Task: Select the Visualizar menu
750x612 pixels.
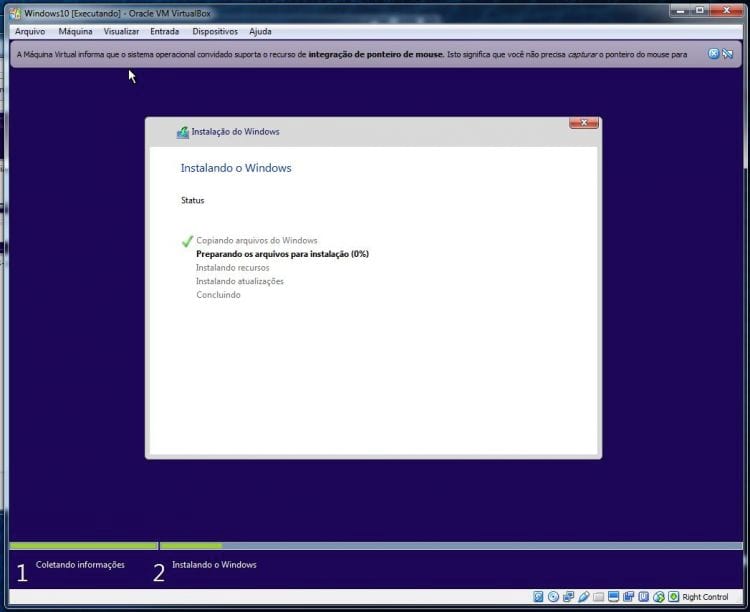Action: (x=121, y=31)
